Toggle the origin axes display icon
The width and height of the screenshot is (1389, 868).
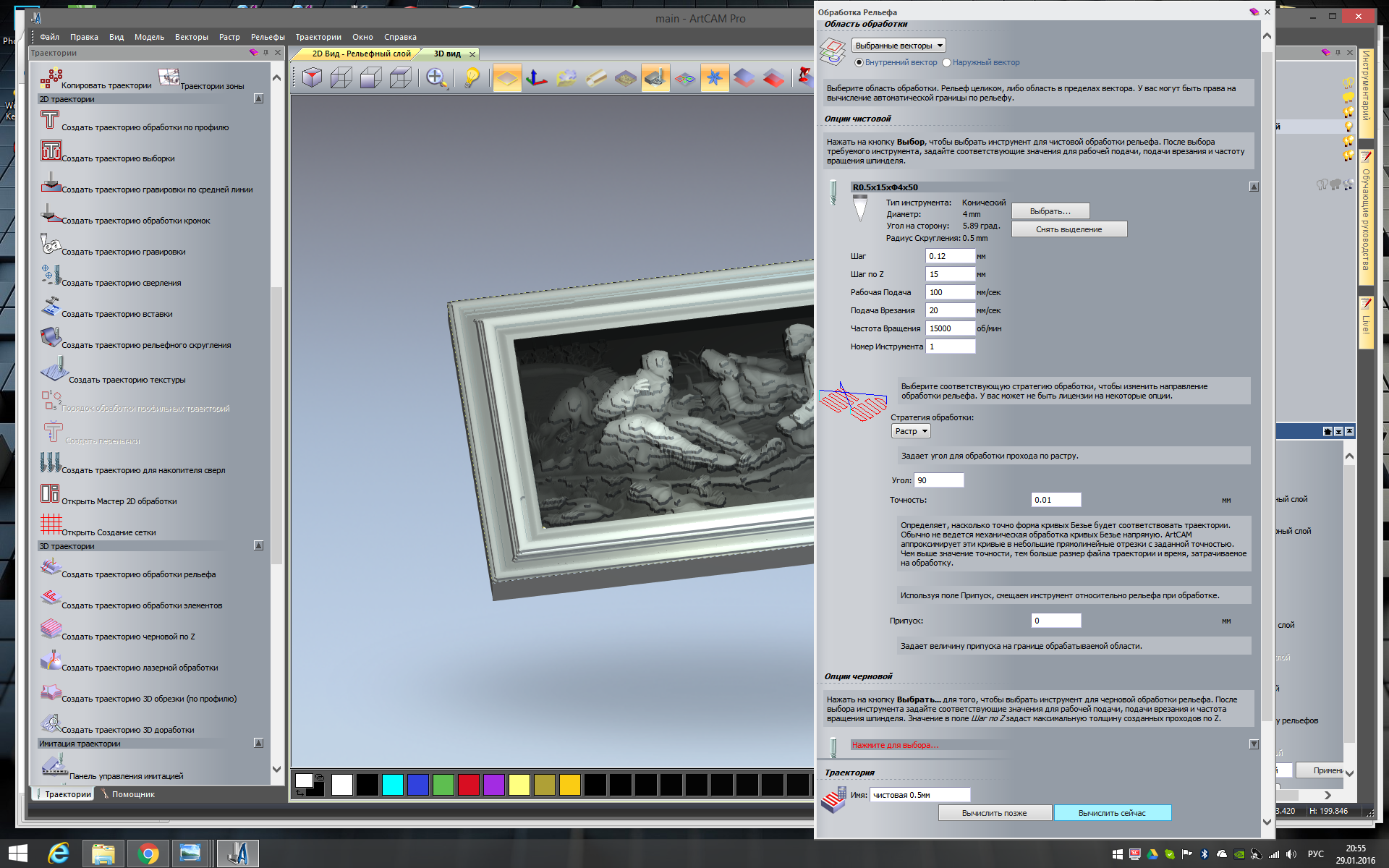[536, 77]
